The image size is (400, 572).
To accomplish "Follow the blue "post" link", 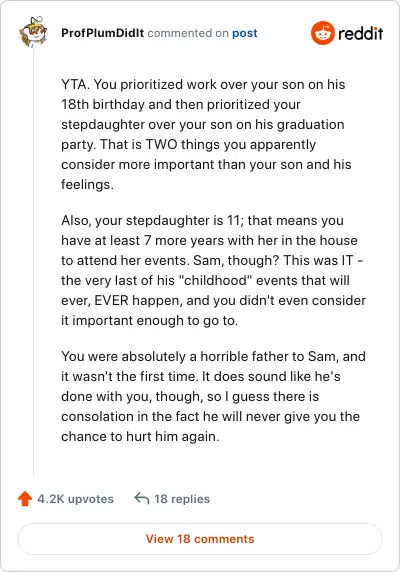I will [245, 33].
